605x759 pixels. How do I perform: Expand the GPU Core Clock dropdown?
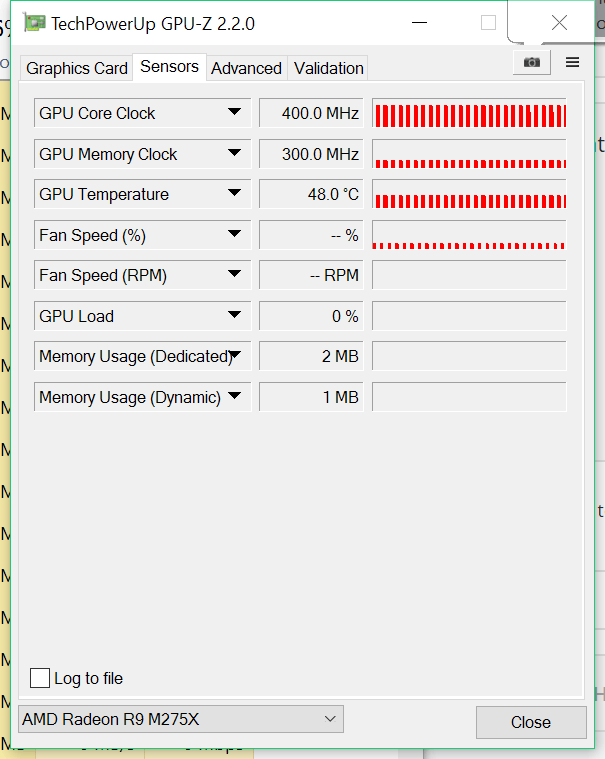click(x=234, y=112)
